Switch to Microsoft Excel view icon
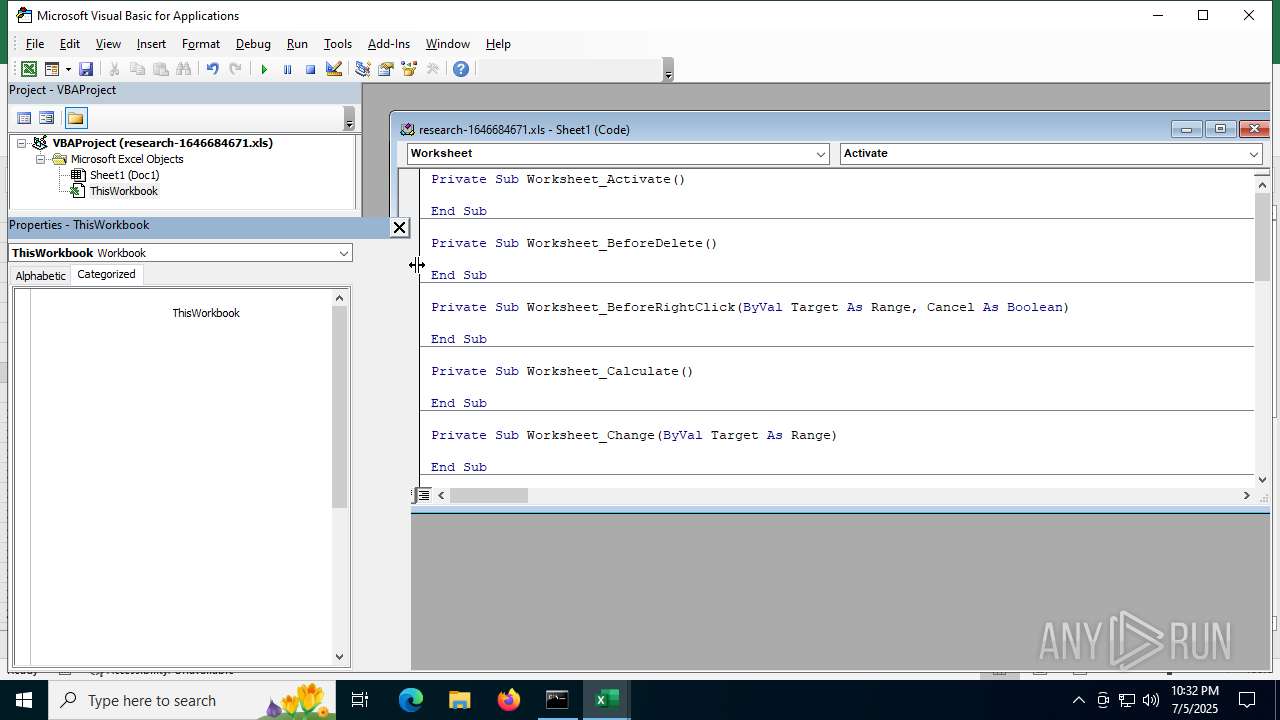The width and height of the screenshot is (1280, 720). coord(29,69)
